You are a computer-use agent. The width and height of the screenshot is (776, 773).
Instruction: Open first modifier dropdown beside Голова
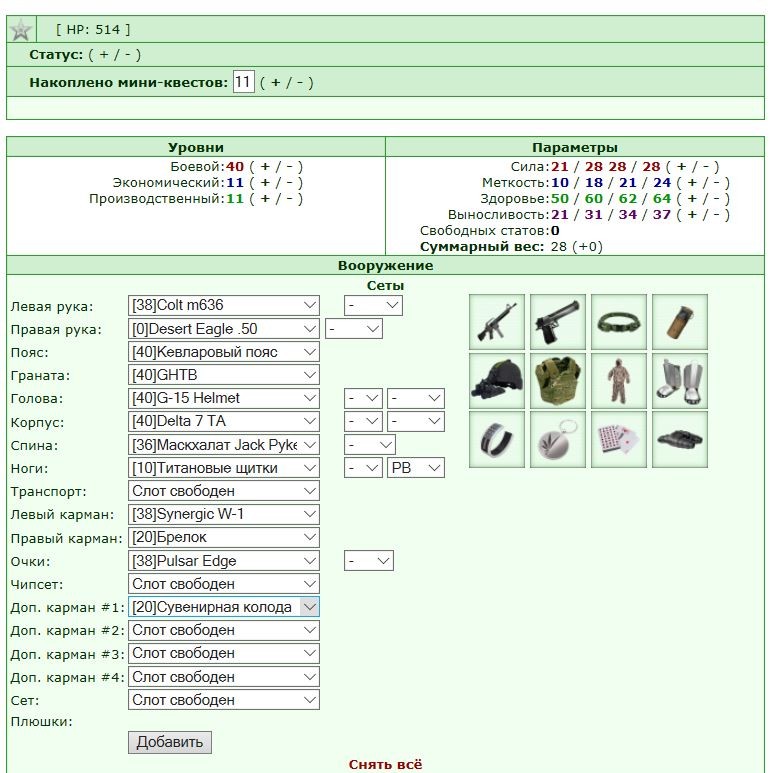point(363,398)
